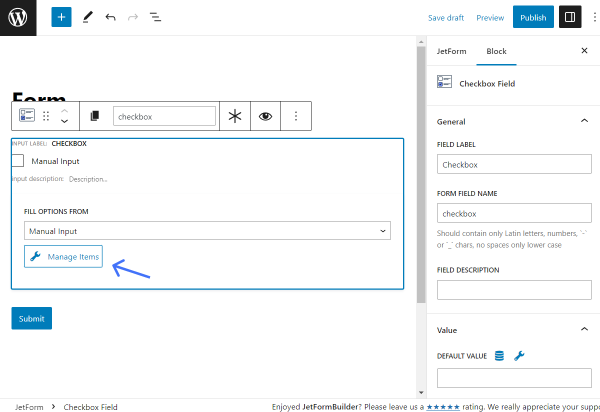
Task: Open the top bar options menu
Action: tap(594, 17)
